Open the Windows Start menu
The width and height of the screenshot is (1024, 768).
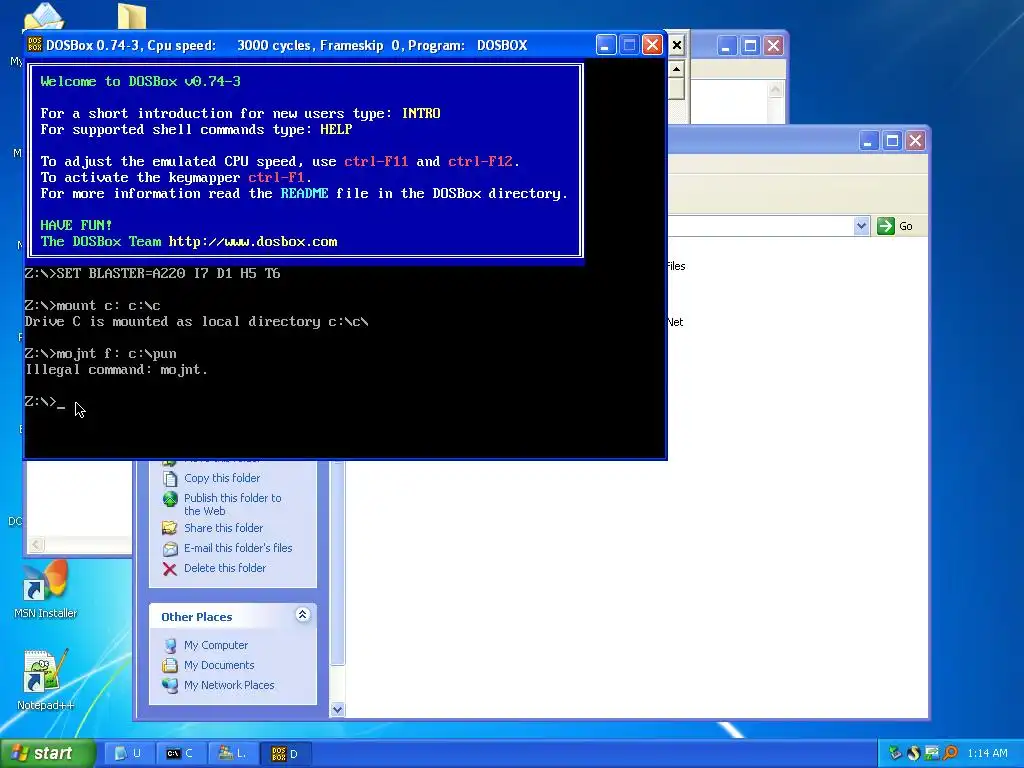(47, 754)
